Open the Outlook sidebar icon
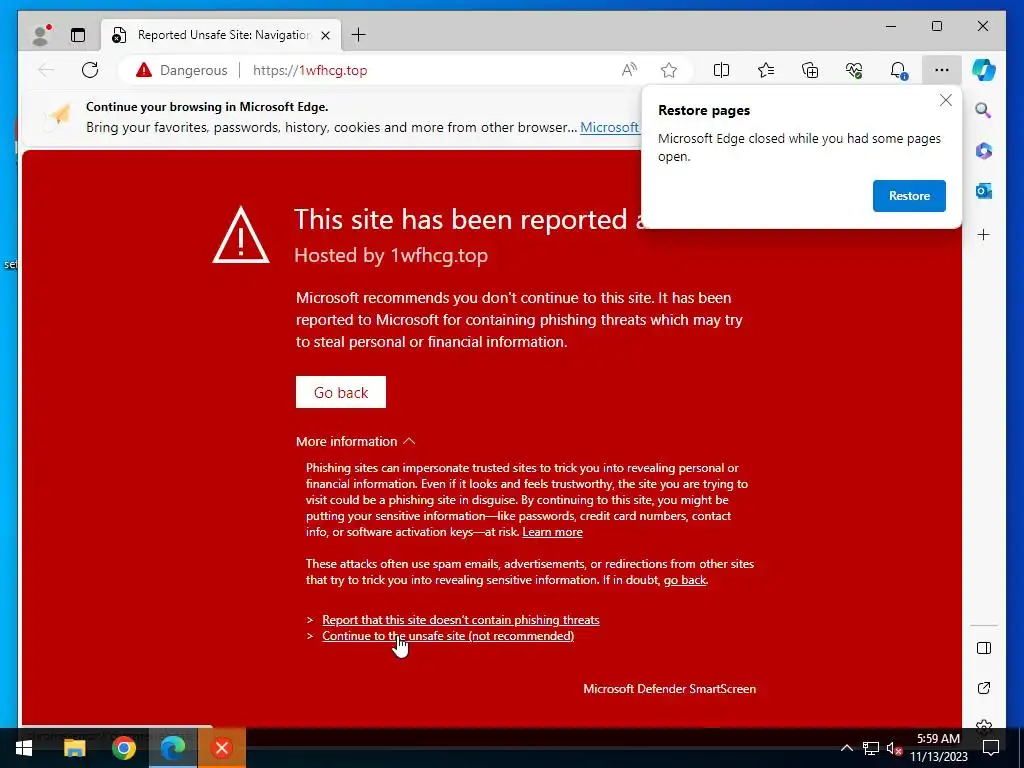 [984, 191]
